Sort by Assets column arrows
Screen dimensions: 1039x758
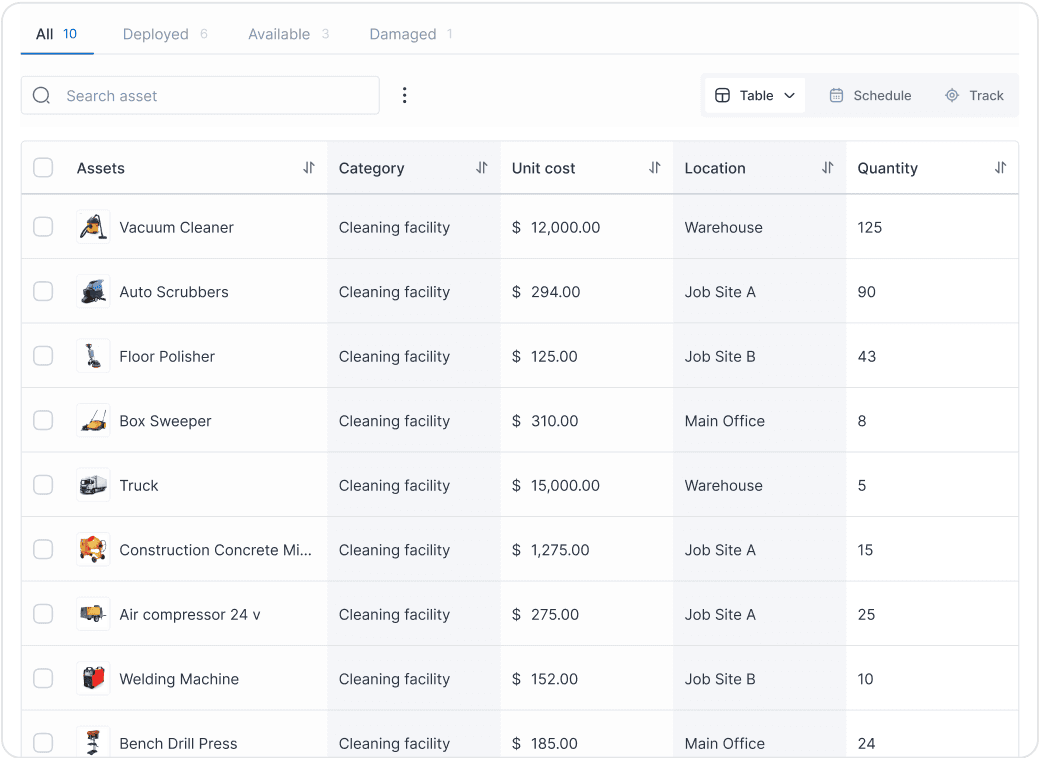point(309,168)
